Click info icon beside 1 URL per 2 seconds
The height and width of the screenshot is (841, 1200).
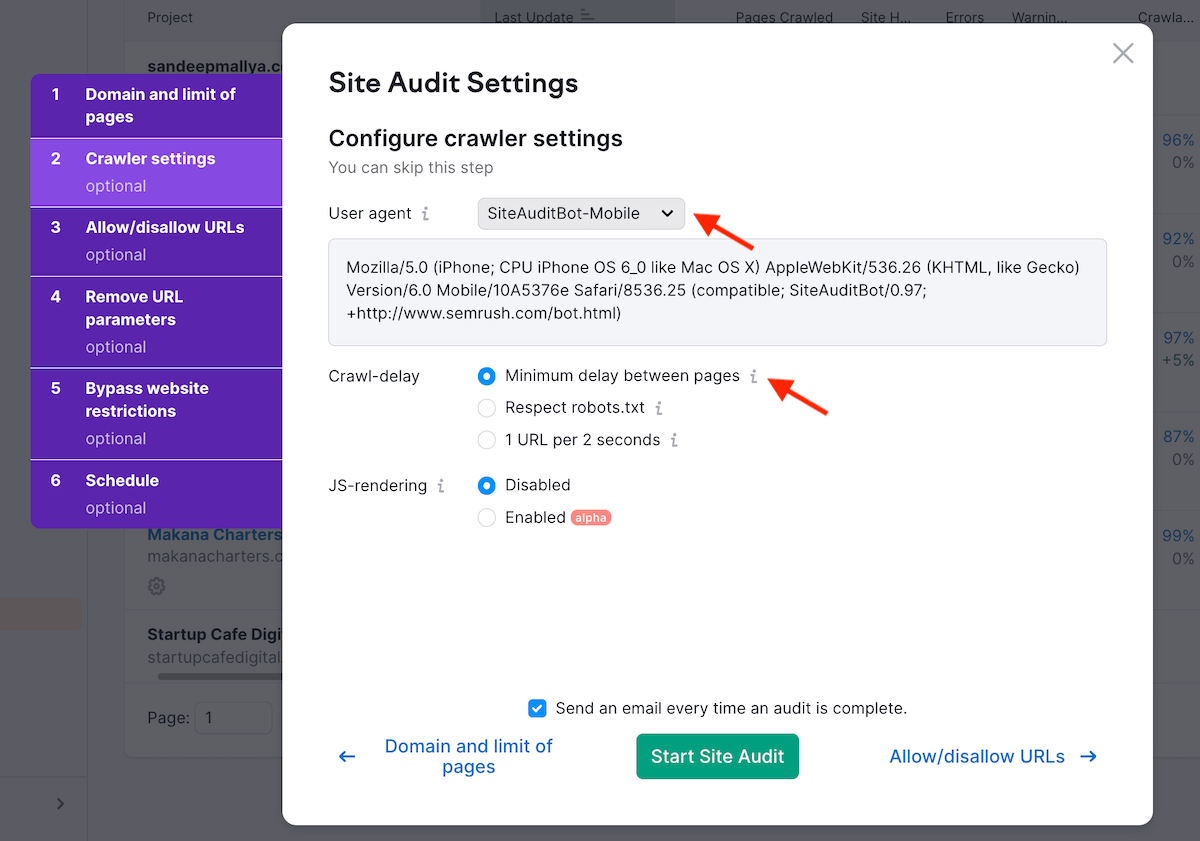[x=674, y=440]
